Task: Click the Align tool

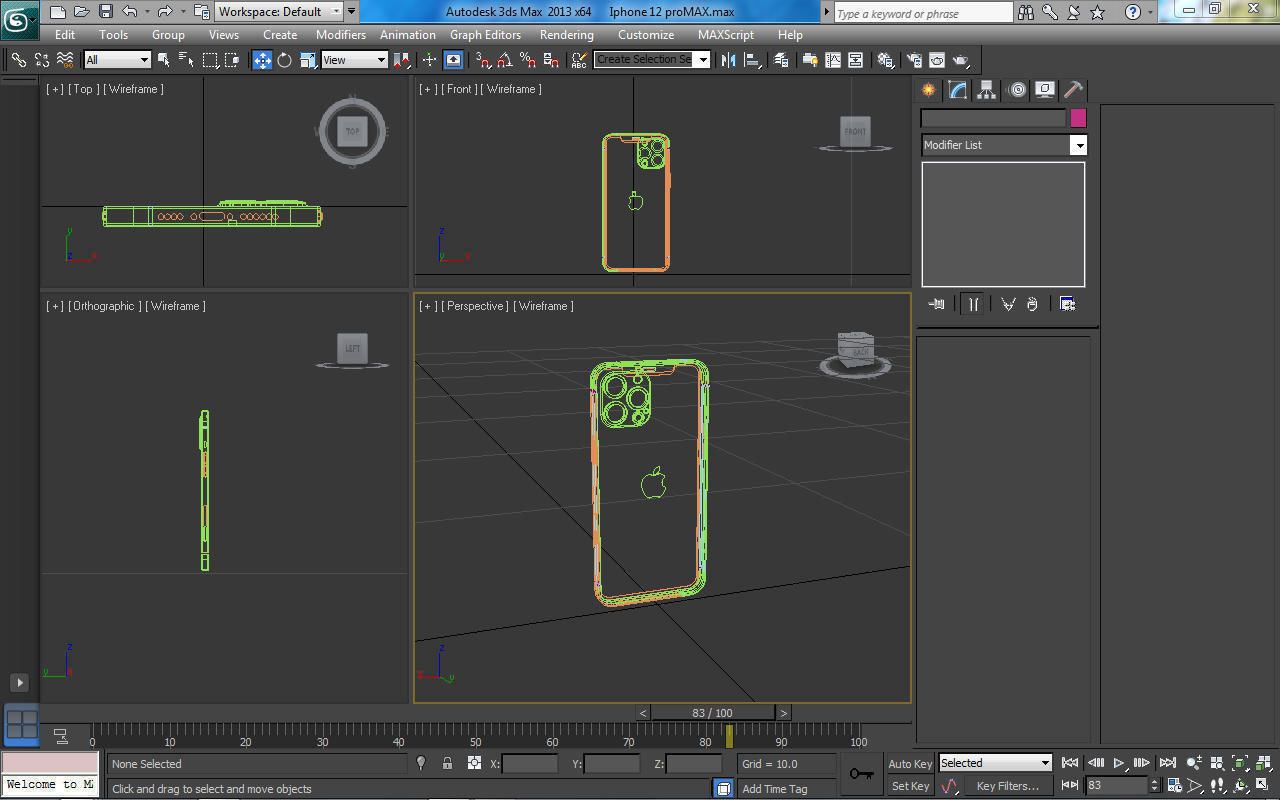Action: click(x=751, y=60)
